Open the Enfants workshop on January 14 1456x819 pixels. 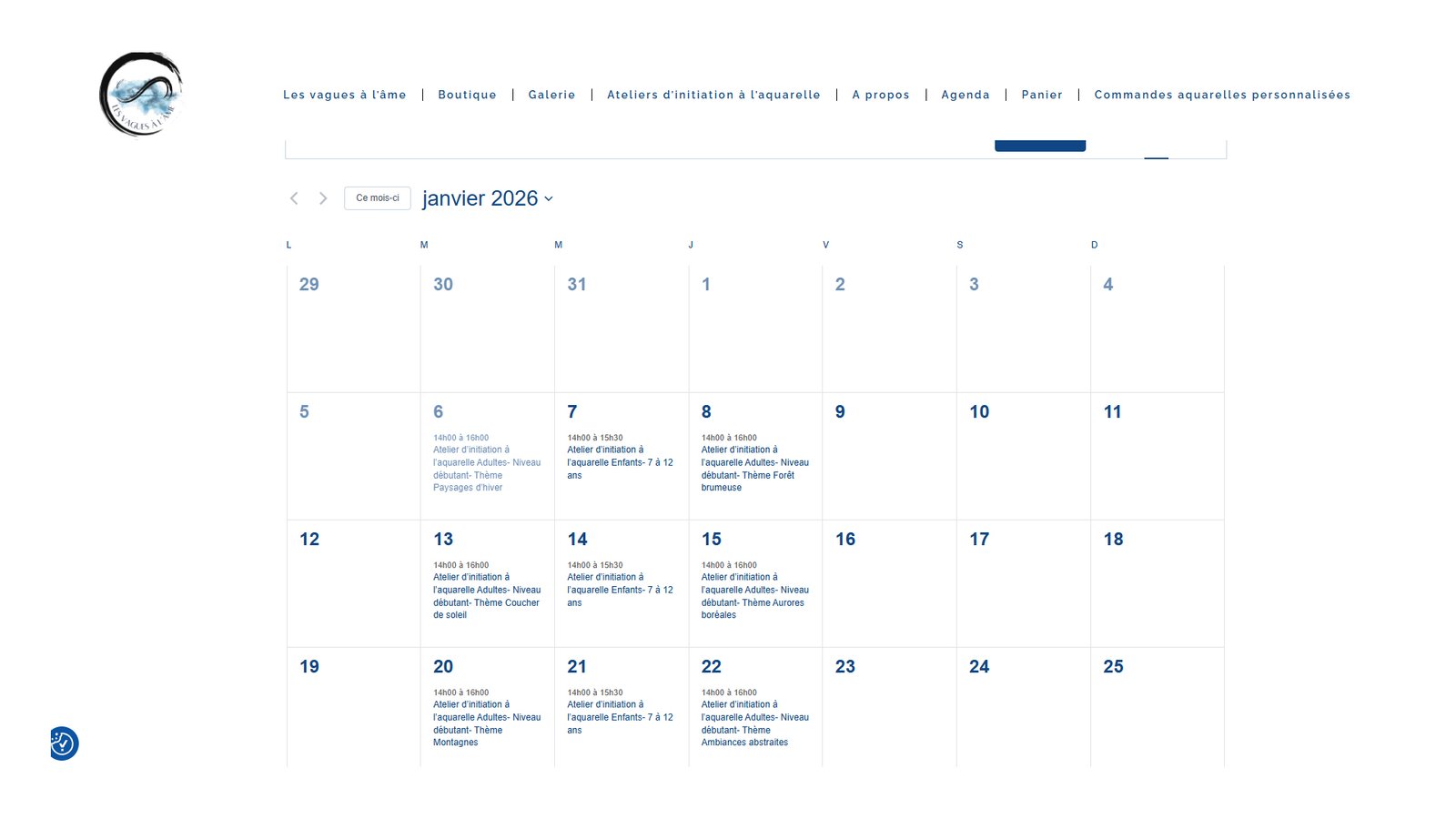tap(620, 590)
